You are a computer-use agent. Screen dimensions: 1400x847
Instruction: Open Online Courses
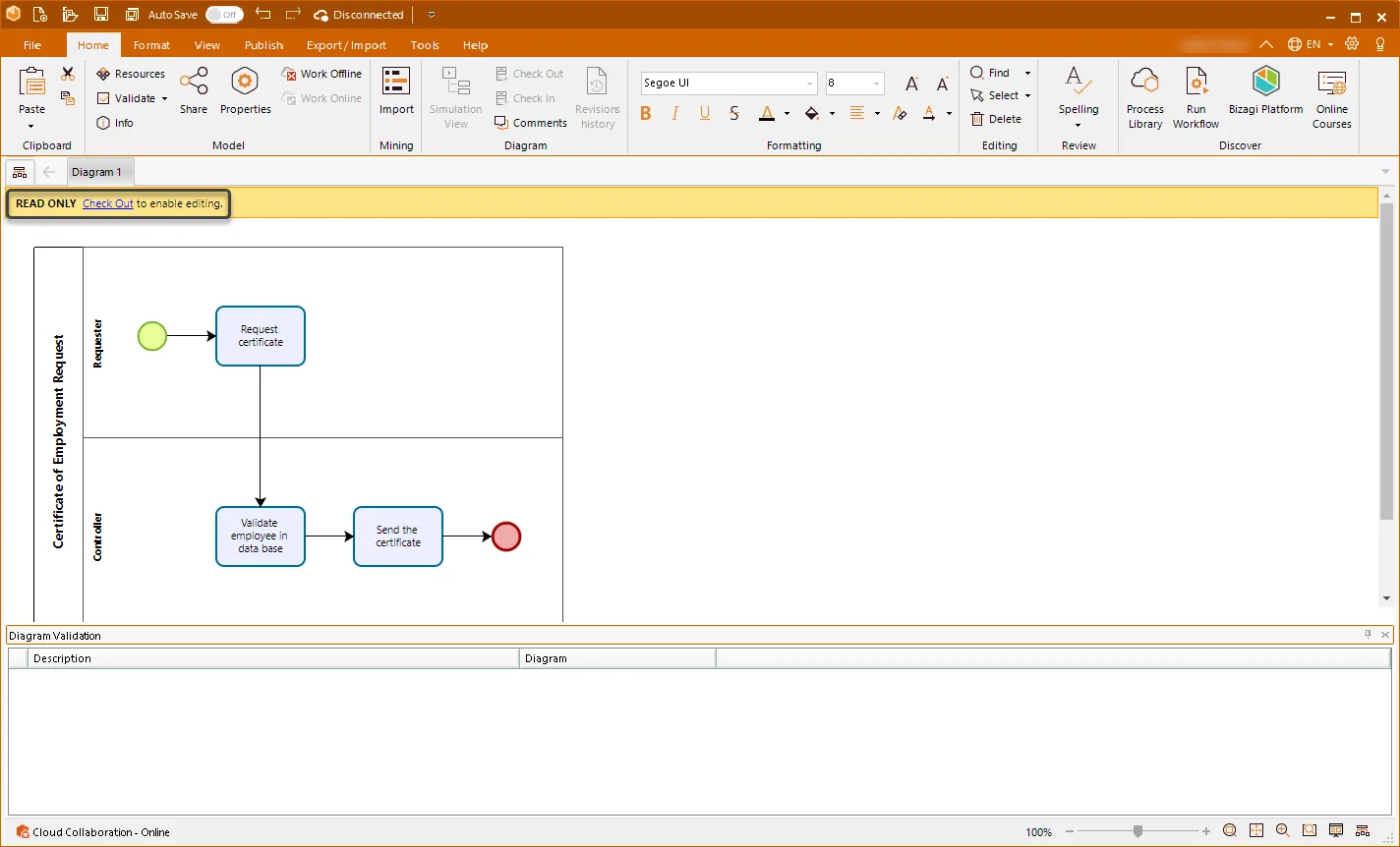(x=1332, y=97)
